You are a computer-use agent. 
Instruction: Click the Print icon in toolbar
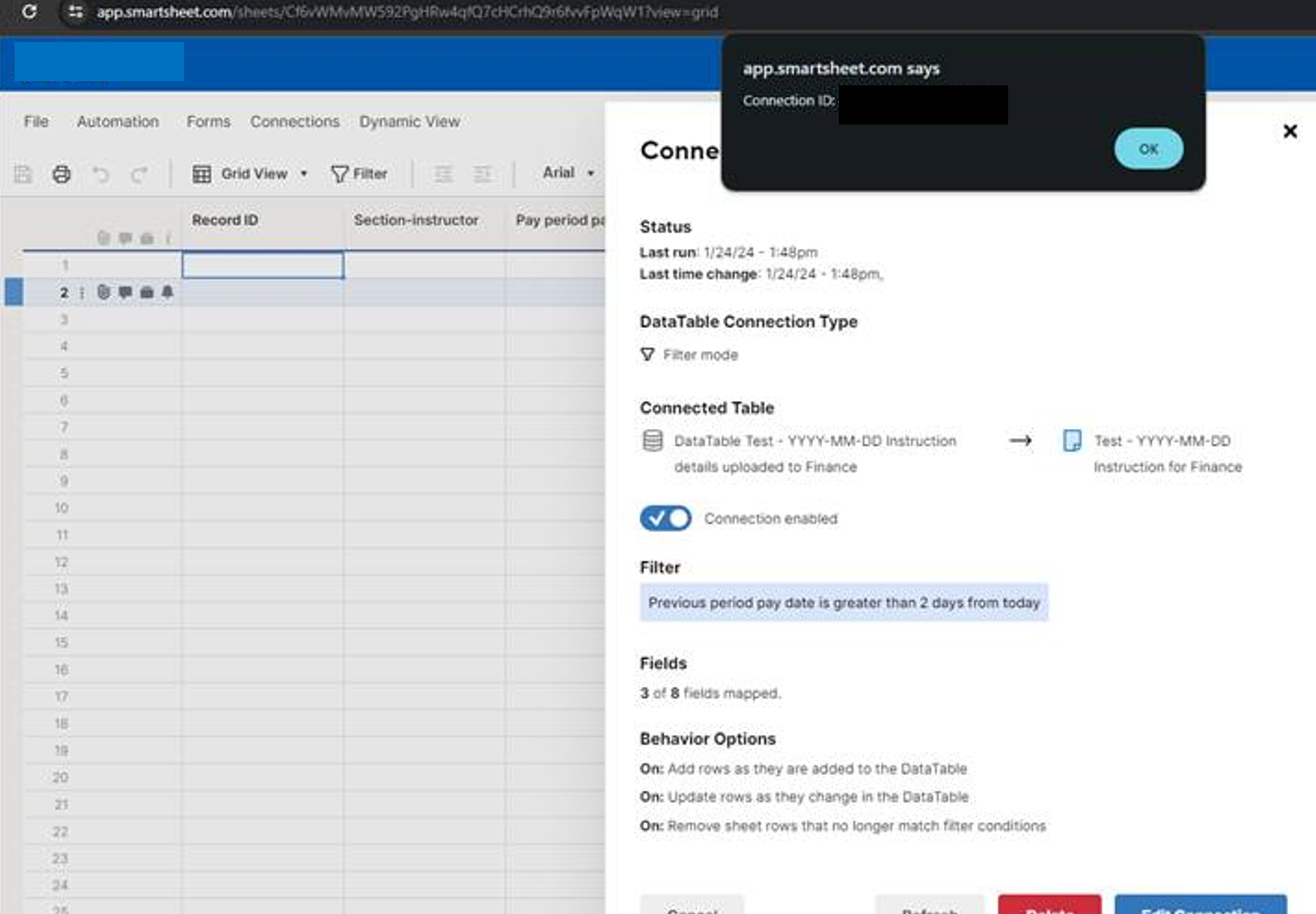point(61,175)
